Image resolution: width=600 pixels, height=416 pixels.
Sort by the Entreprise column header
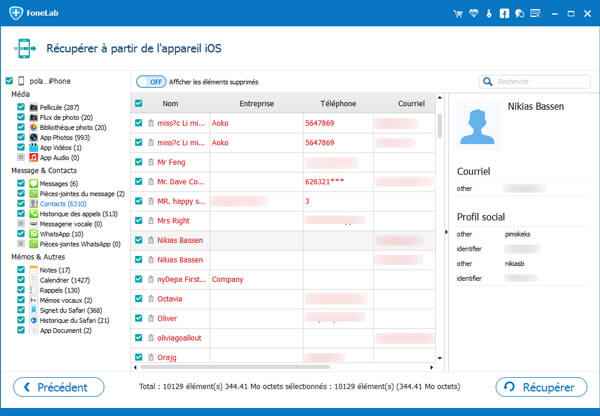pyautogui.click(x=256, y=103)
